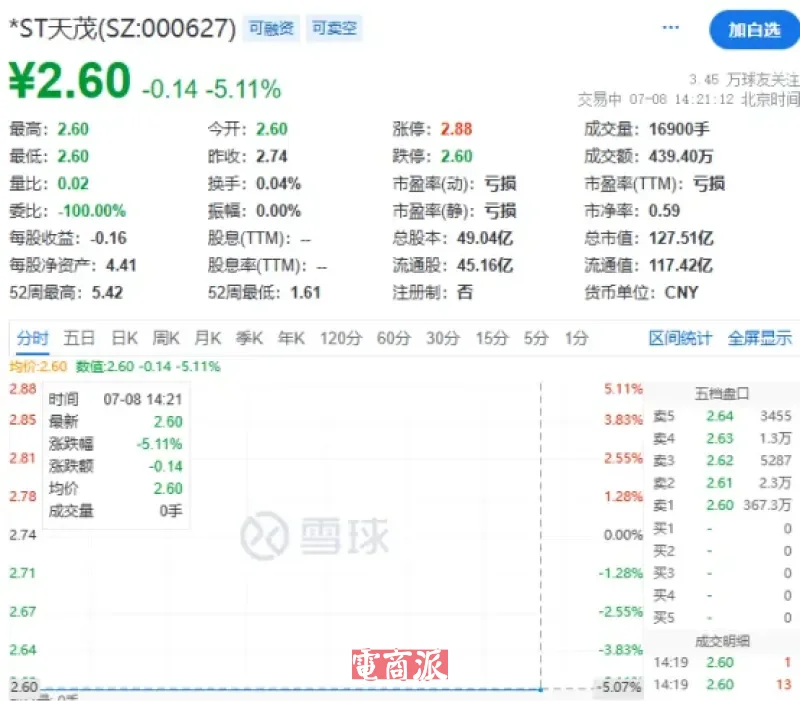Select the 卖5 order row at 2.64
800x702 pixels.
click(x=722, y=416)
